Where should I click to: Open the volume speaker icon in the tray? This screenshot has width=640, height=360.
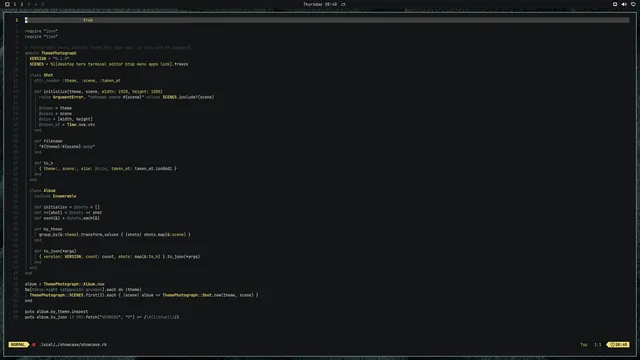click(624, 4)
